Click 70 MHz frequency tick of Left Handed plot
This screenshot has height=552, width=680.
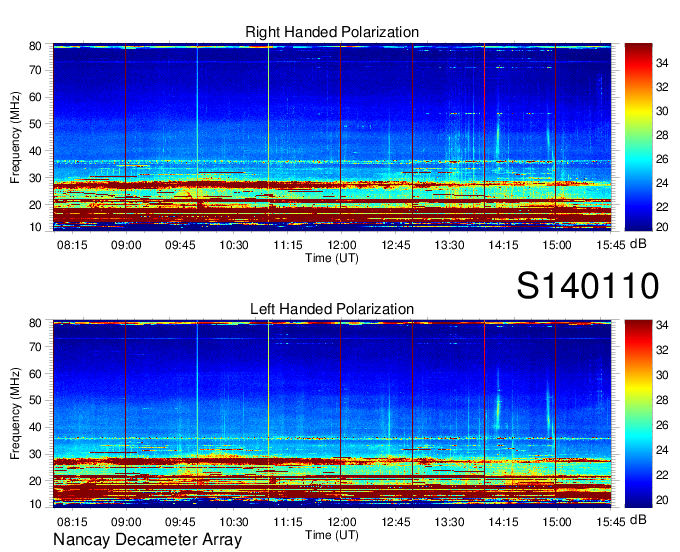coord(35,346)
